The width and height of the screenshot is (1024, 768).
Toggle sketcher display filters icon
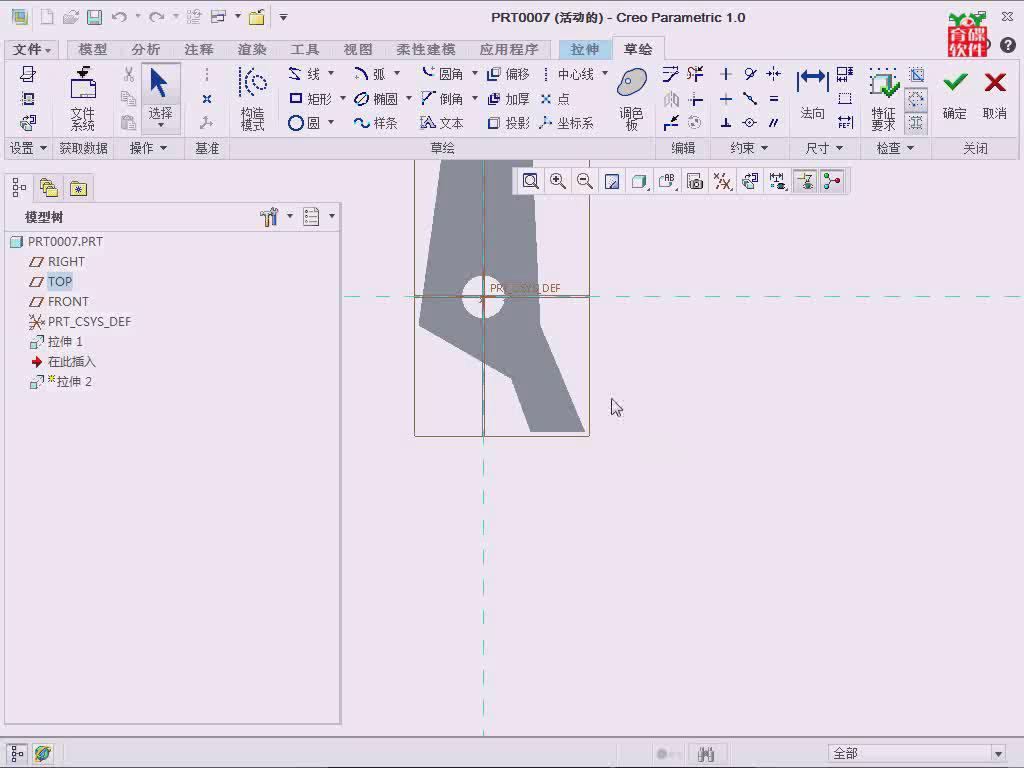[x=776, y=182]
